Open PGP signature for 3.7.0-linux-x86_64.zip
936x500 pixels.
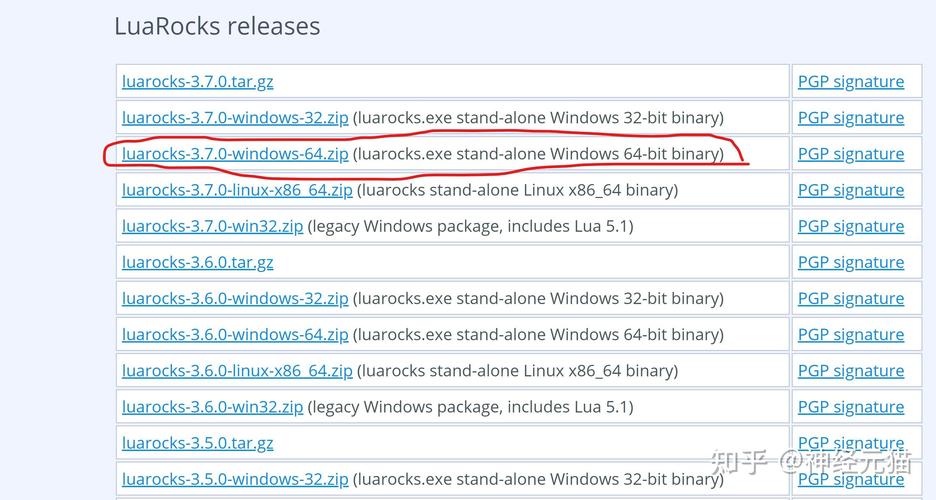coord(851,190)
